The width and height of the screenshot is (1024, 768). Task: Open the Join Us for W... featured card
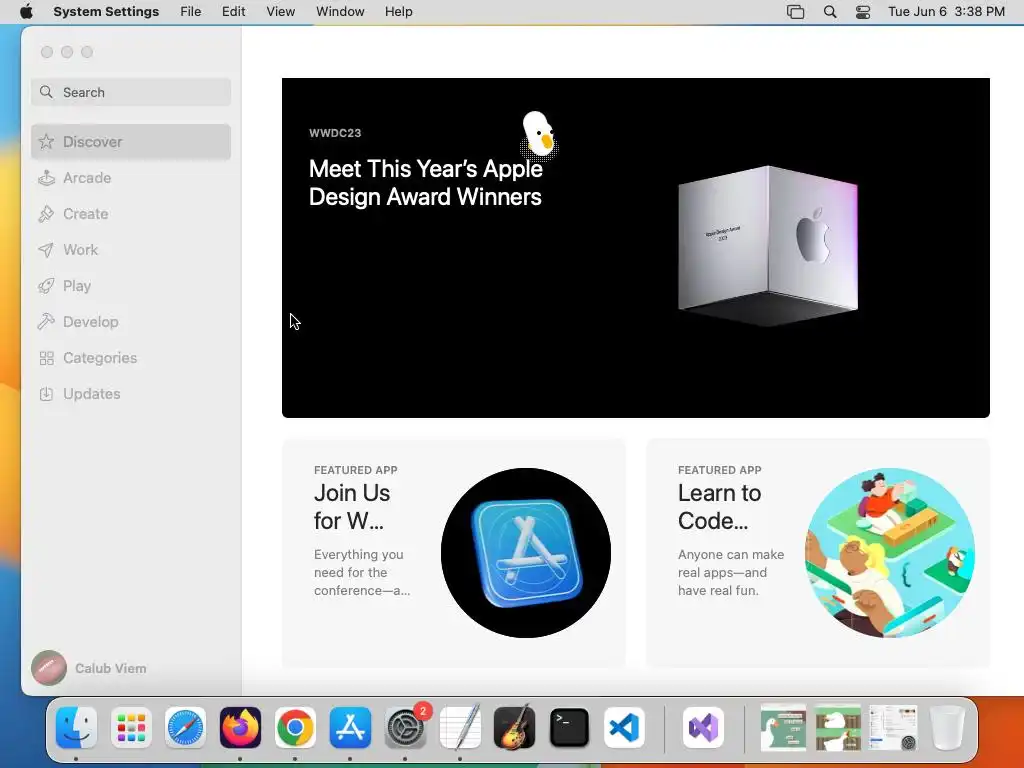pos(453,552)
